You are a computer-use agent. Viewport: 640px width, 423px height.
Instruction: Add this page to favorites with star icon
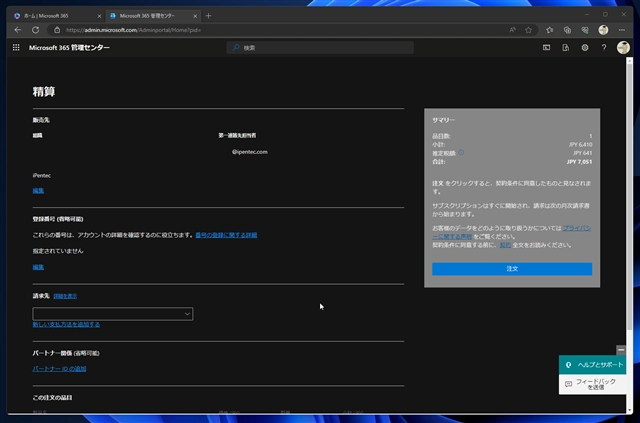tap(528, 30)
